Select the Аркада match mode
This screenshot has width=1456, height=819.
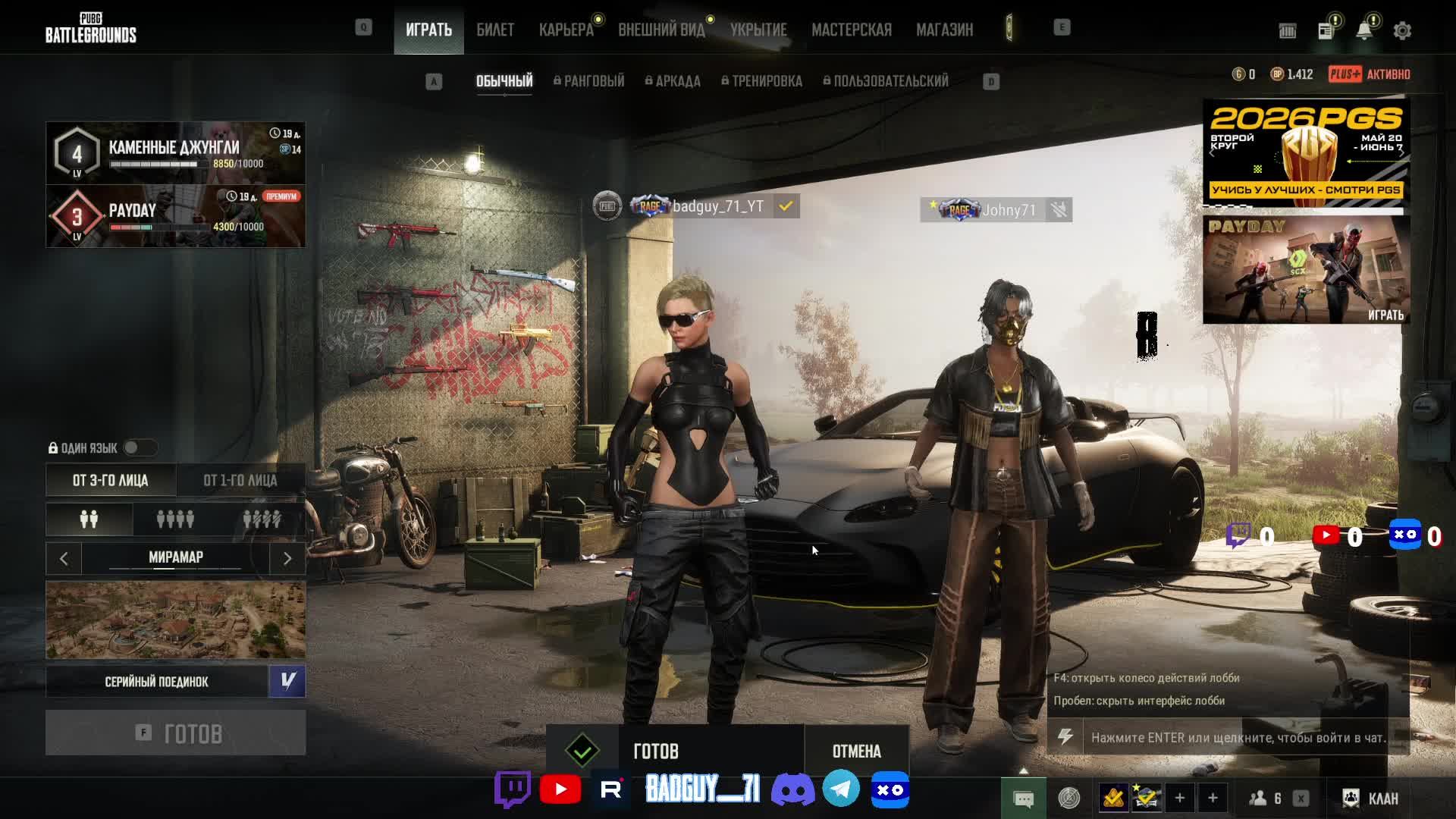673,81
